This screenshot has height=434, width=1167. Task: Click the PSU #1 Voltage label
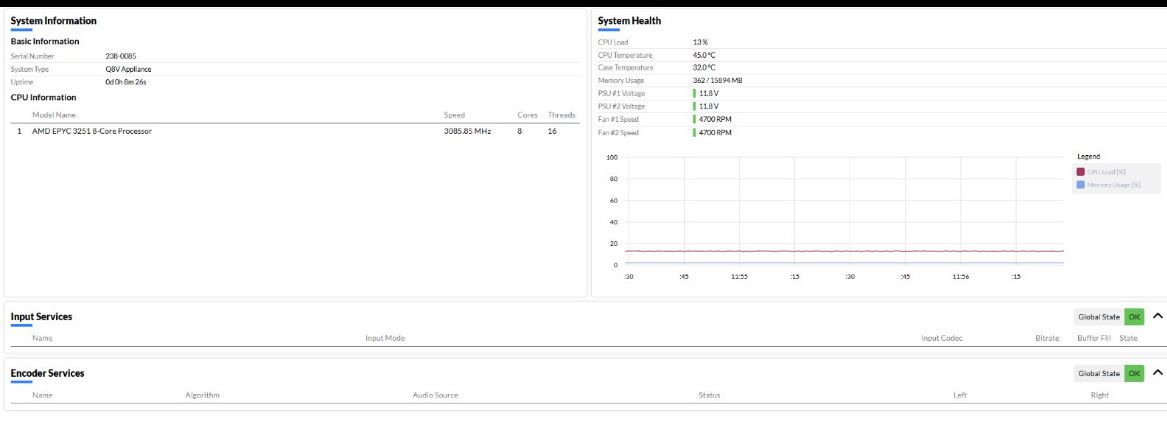(x=621, y=94)
